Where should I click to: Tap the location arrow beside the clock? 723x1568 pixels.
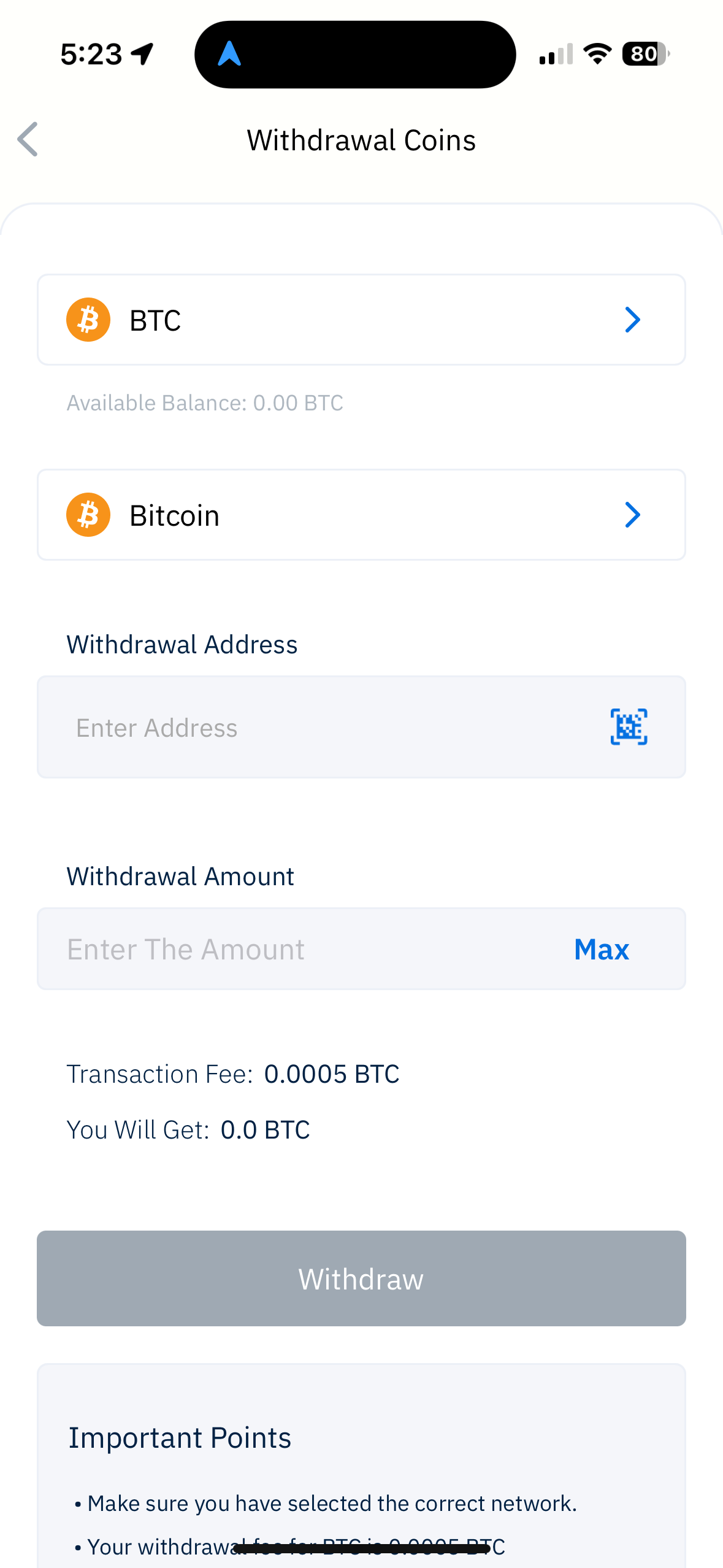[143, 54]
